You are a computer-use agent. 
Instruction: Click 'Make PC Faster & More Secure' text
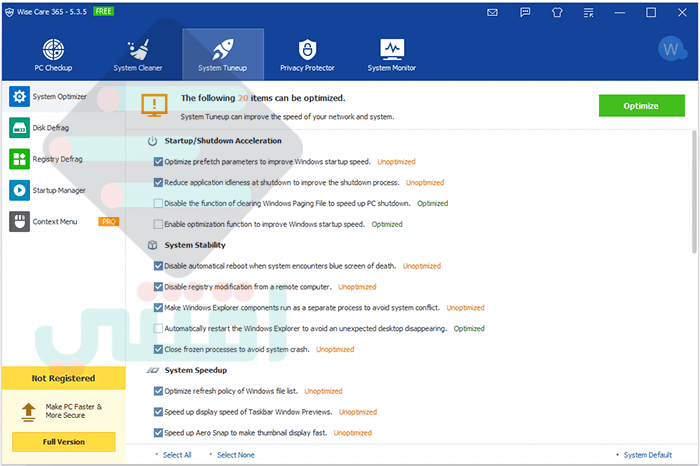[x=74, y=411]
